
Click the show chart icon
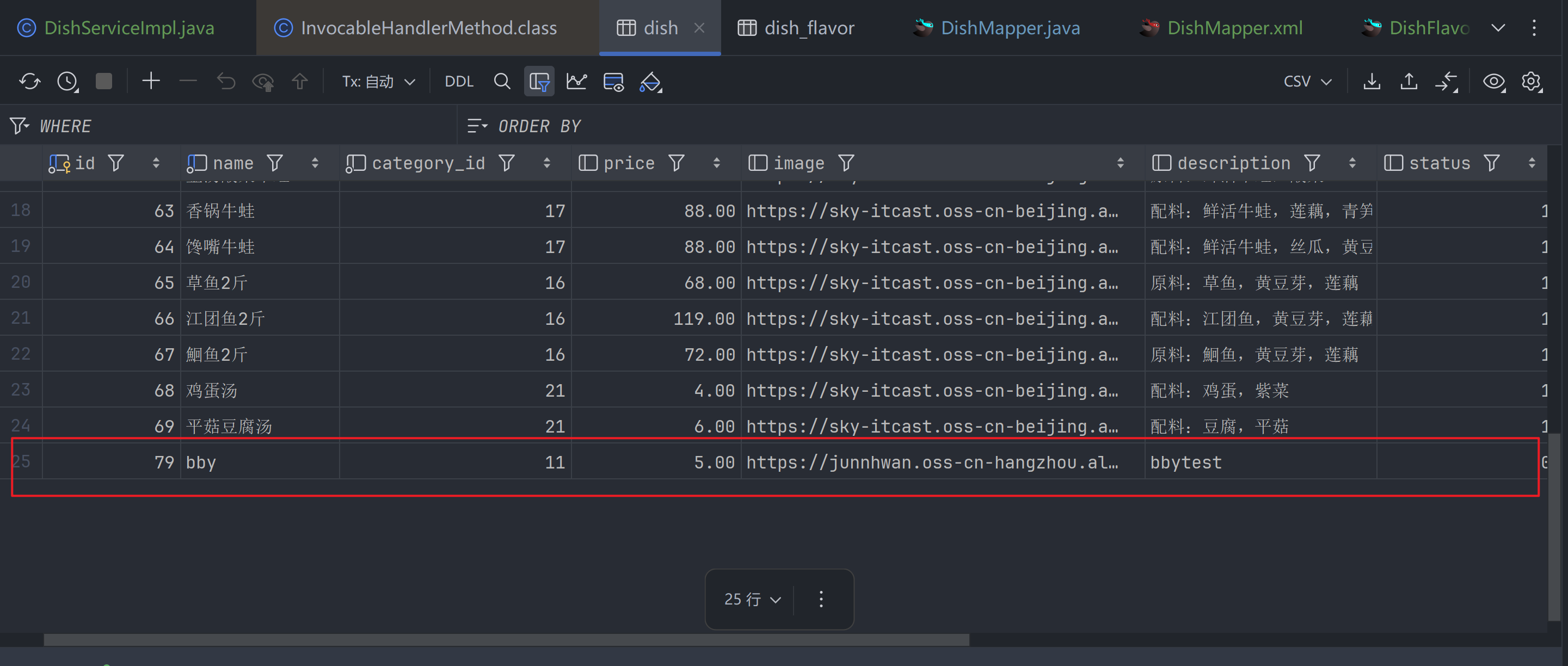576,82
